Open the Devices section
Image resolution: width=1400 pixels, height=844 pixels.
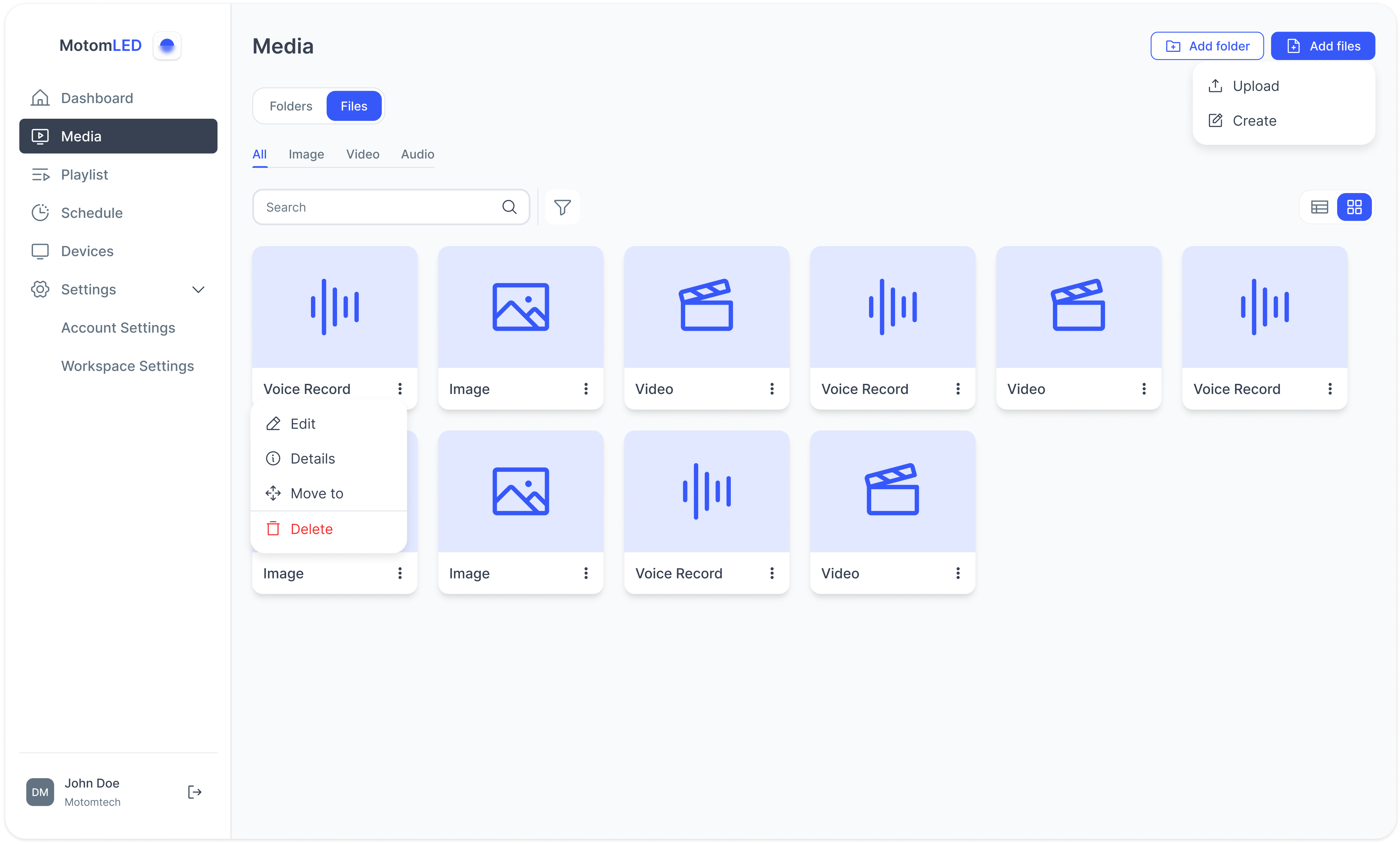coord(118,251)
